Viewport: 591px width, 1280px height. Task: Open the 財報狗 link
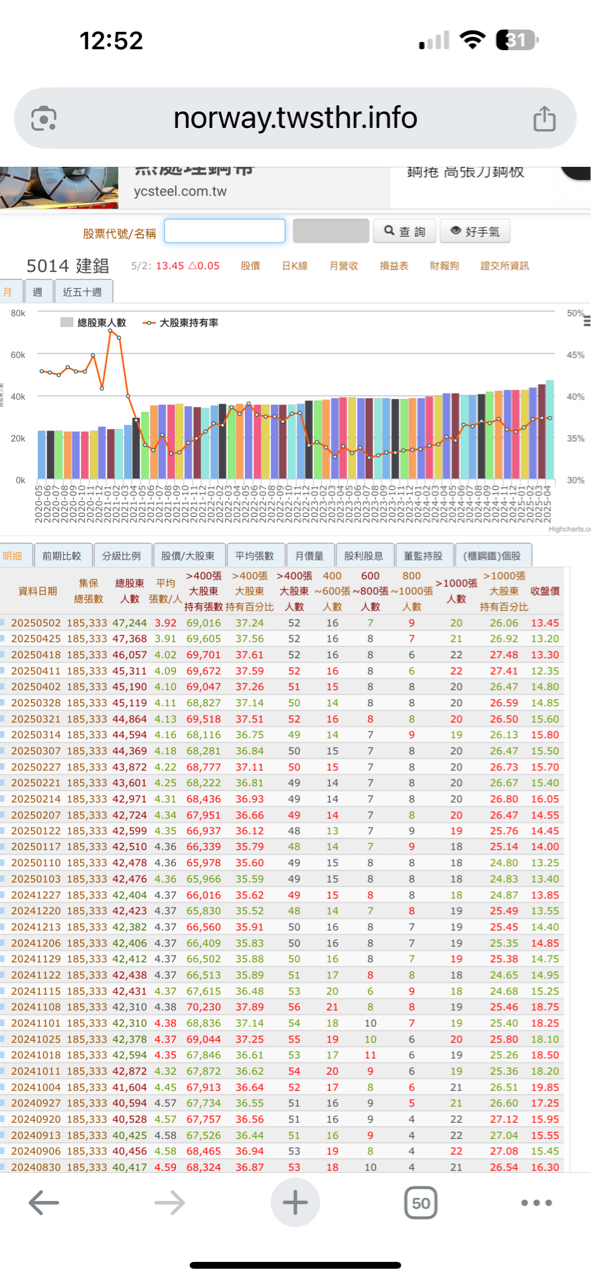tap(444, 266)
